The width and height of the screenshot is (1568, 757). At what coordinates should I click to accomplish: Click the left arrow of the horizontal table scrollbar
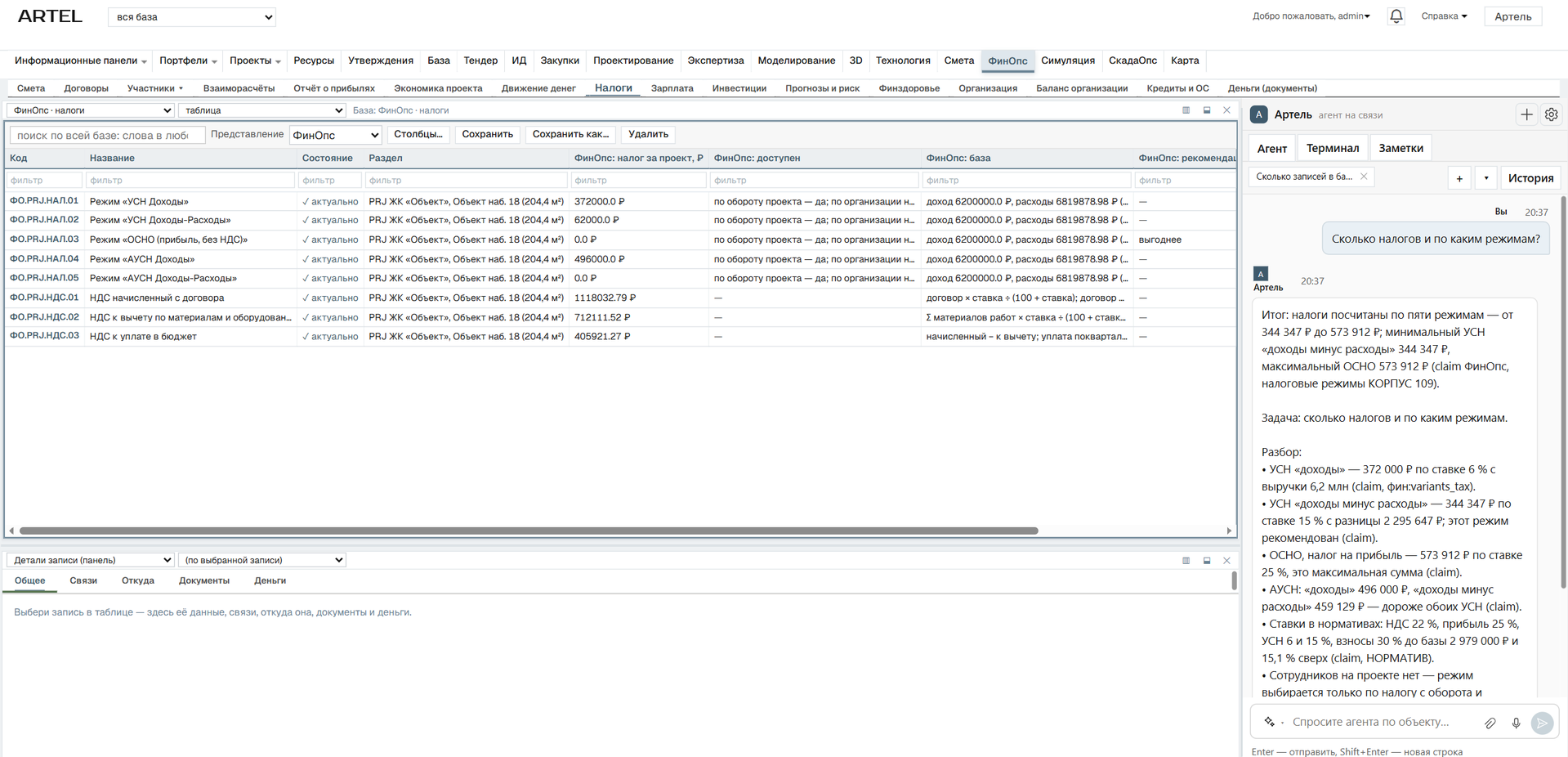click(11, 531)
